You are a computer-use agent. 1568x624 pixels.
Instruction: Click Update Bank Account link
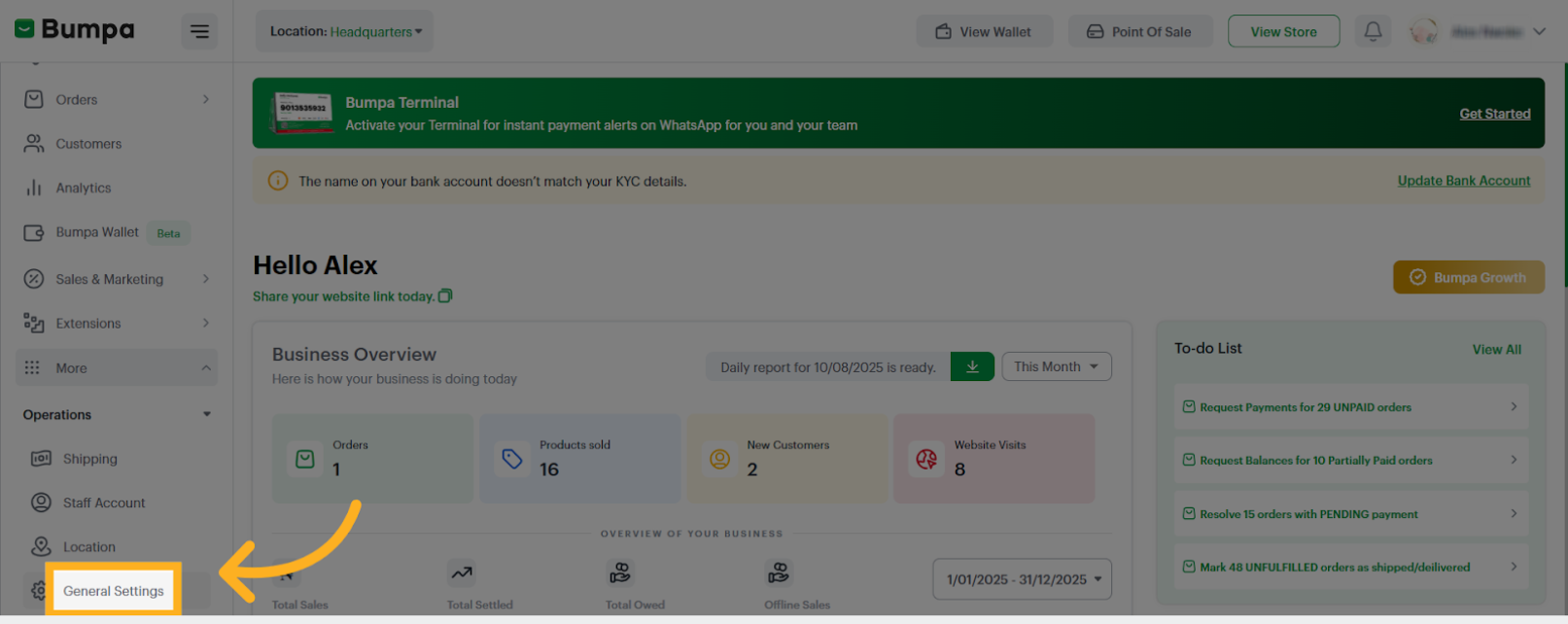click(x=1464, y=181)
